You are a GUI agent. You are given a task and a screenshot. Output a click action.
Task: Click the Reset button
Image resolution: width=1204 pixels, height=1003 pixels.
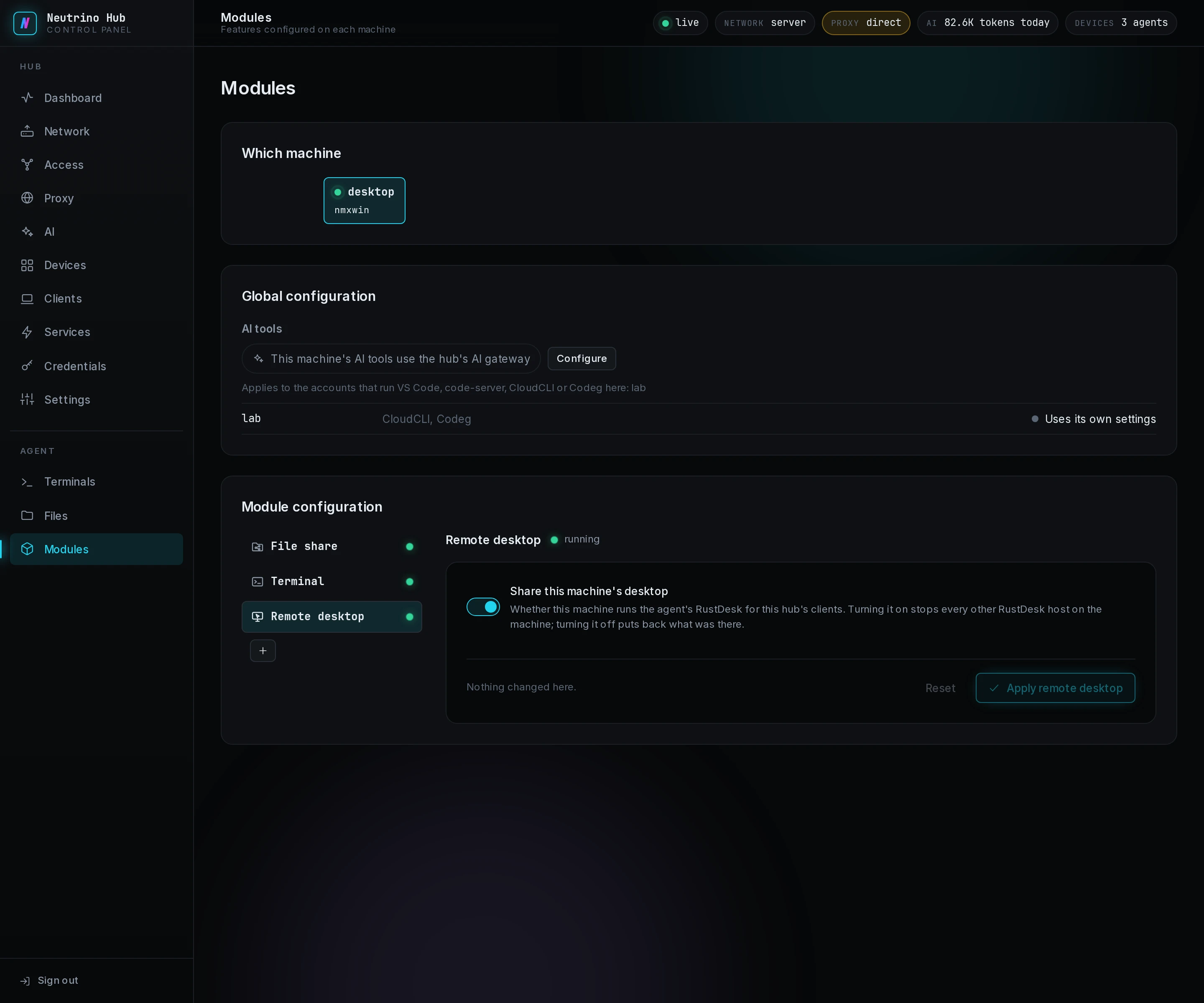pos(940,688)
